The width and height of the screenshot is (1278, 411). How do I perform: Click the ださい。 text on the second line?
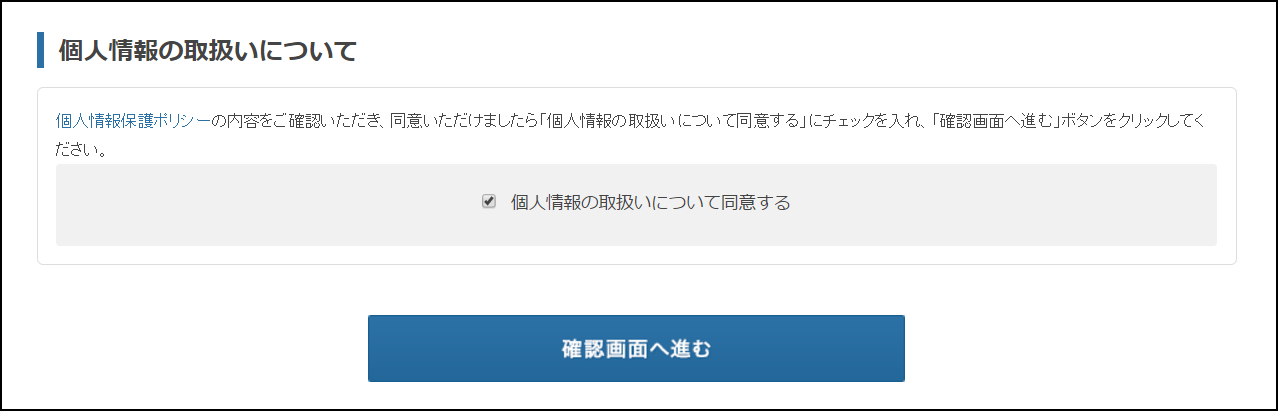click(x=83, y=152)
